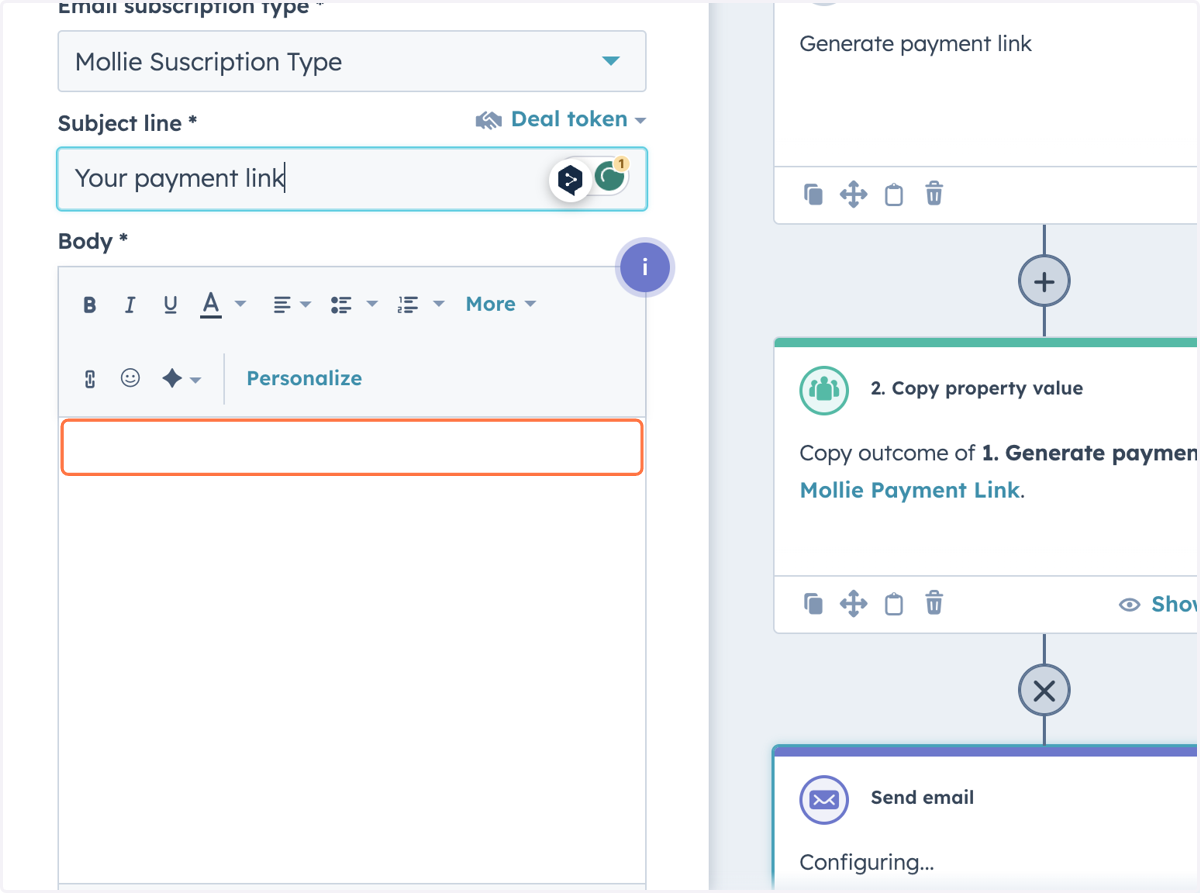
Task: Click the text color A icon
Action: 210,304
